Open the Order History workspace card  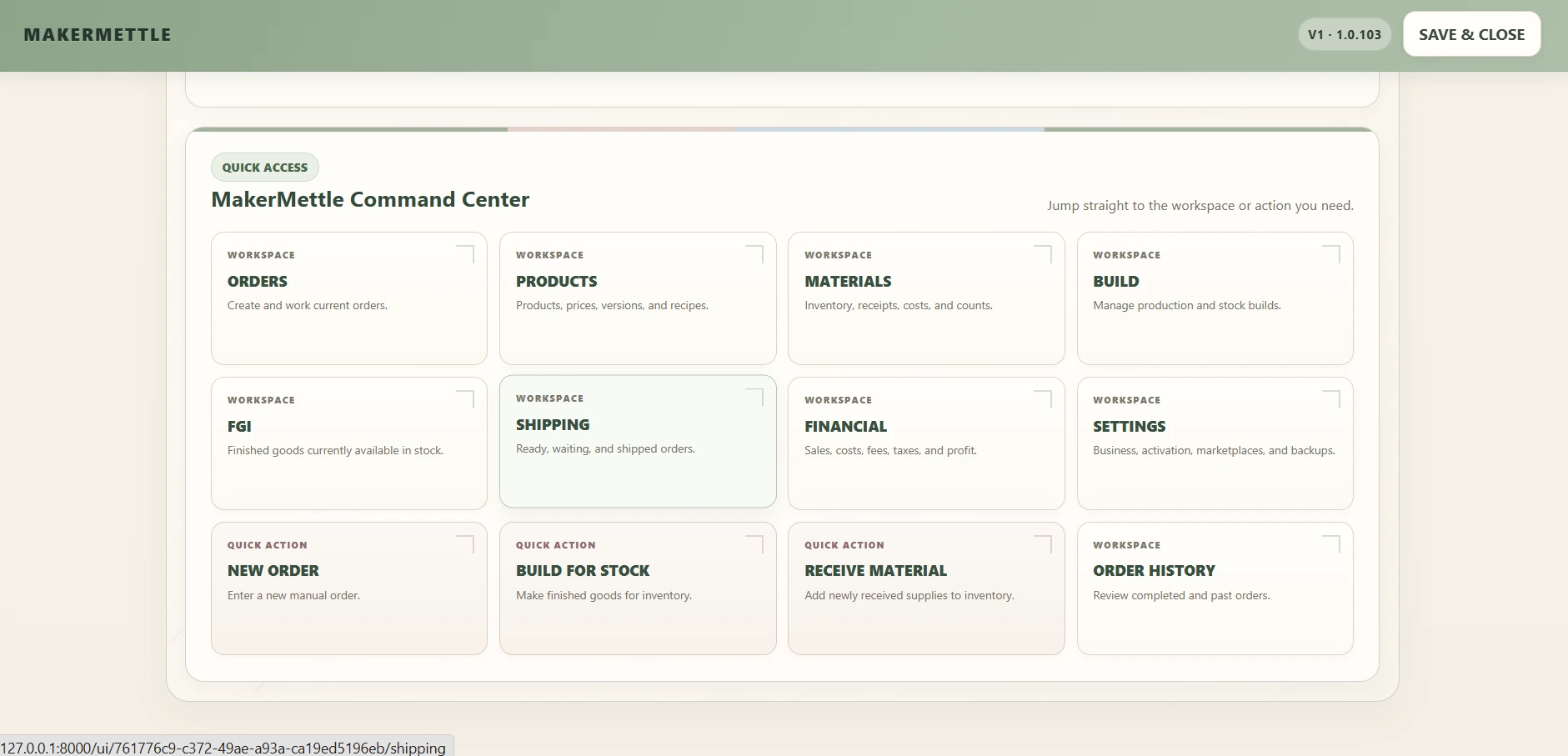point(1215,588)
